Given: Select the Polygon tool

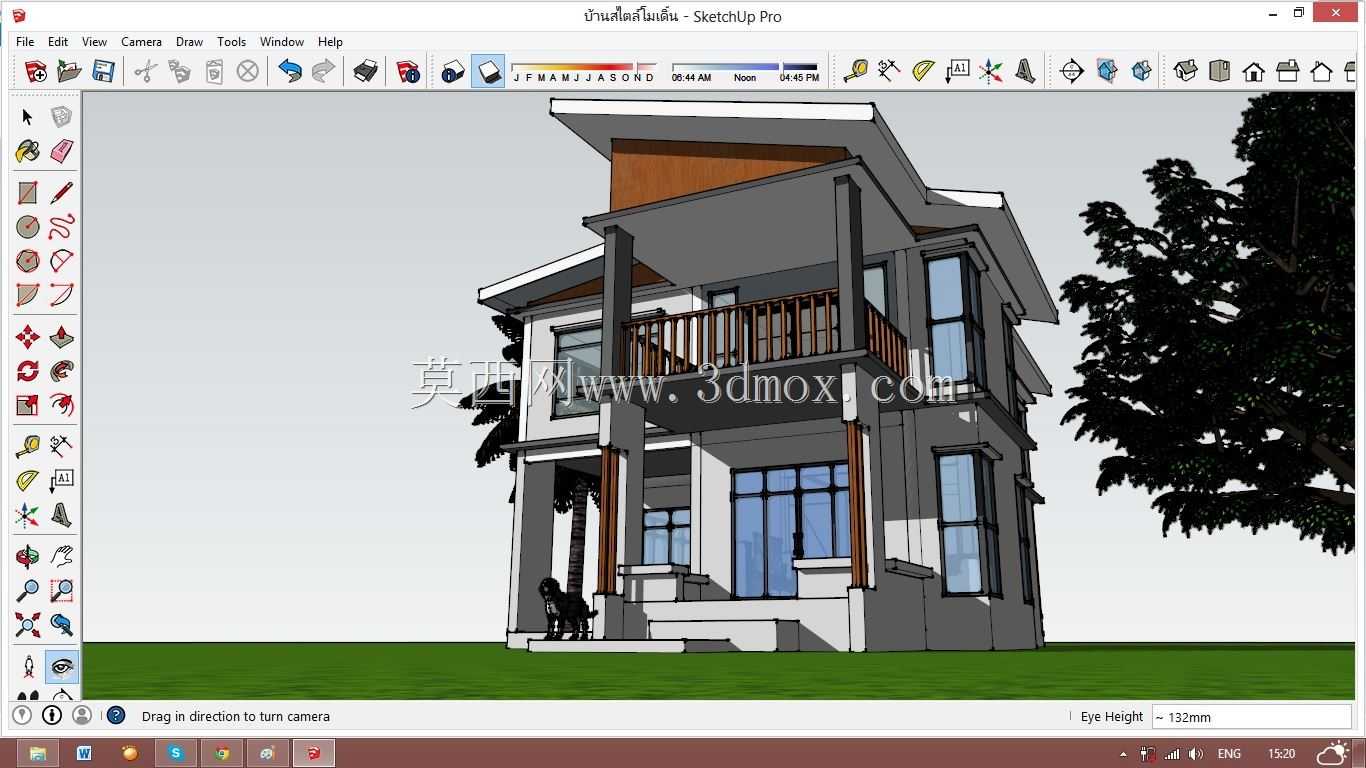Looking at the screenshot, I should 27,261.
